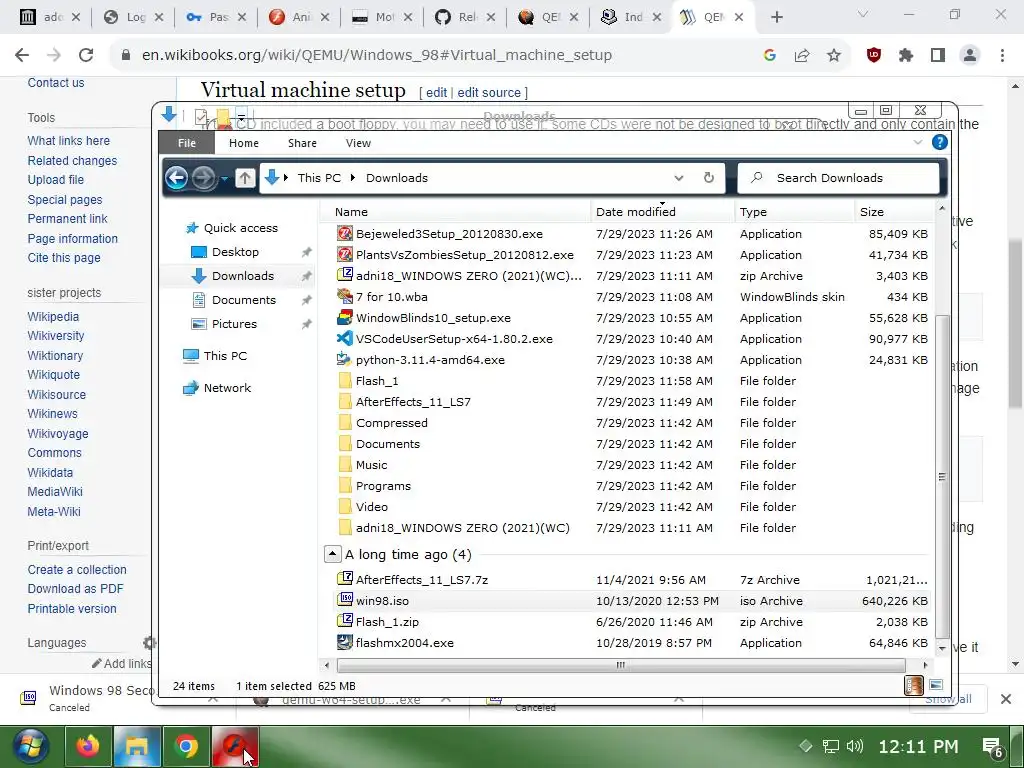The image size is (1024, 768).
Task: Open Wikipedia sister project link
Action: coord(53,317)
